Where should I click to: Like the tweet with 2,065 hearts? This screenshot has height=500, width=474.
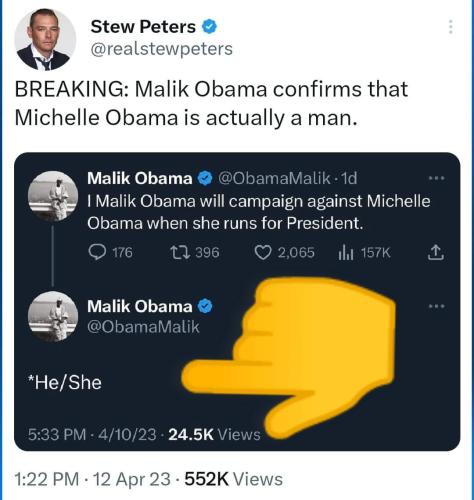(263, 253)
